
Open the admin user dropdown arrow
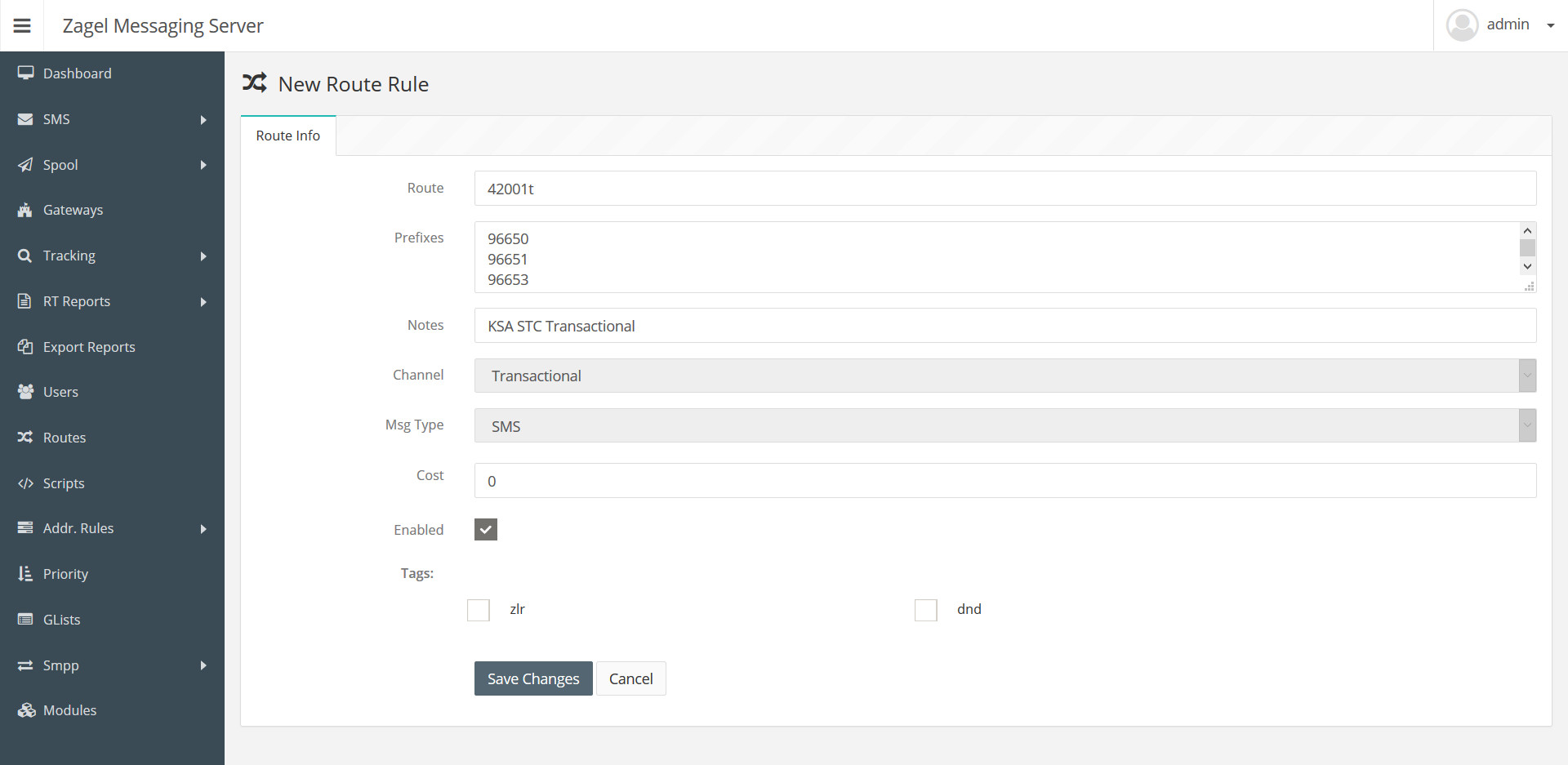tap(1551, 25)
